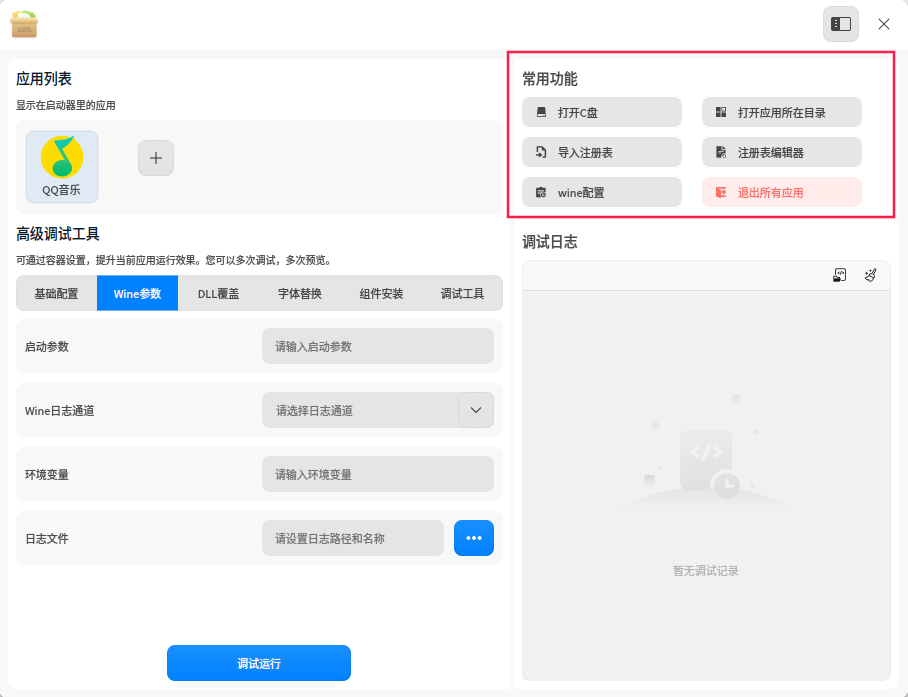This screenshot has width=908, height=697.
Task: Focus the 启动参数 input field
Action: point(378,346)
